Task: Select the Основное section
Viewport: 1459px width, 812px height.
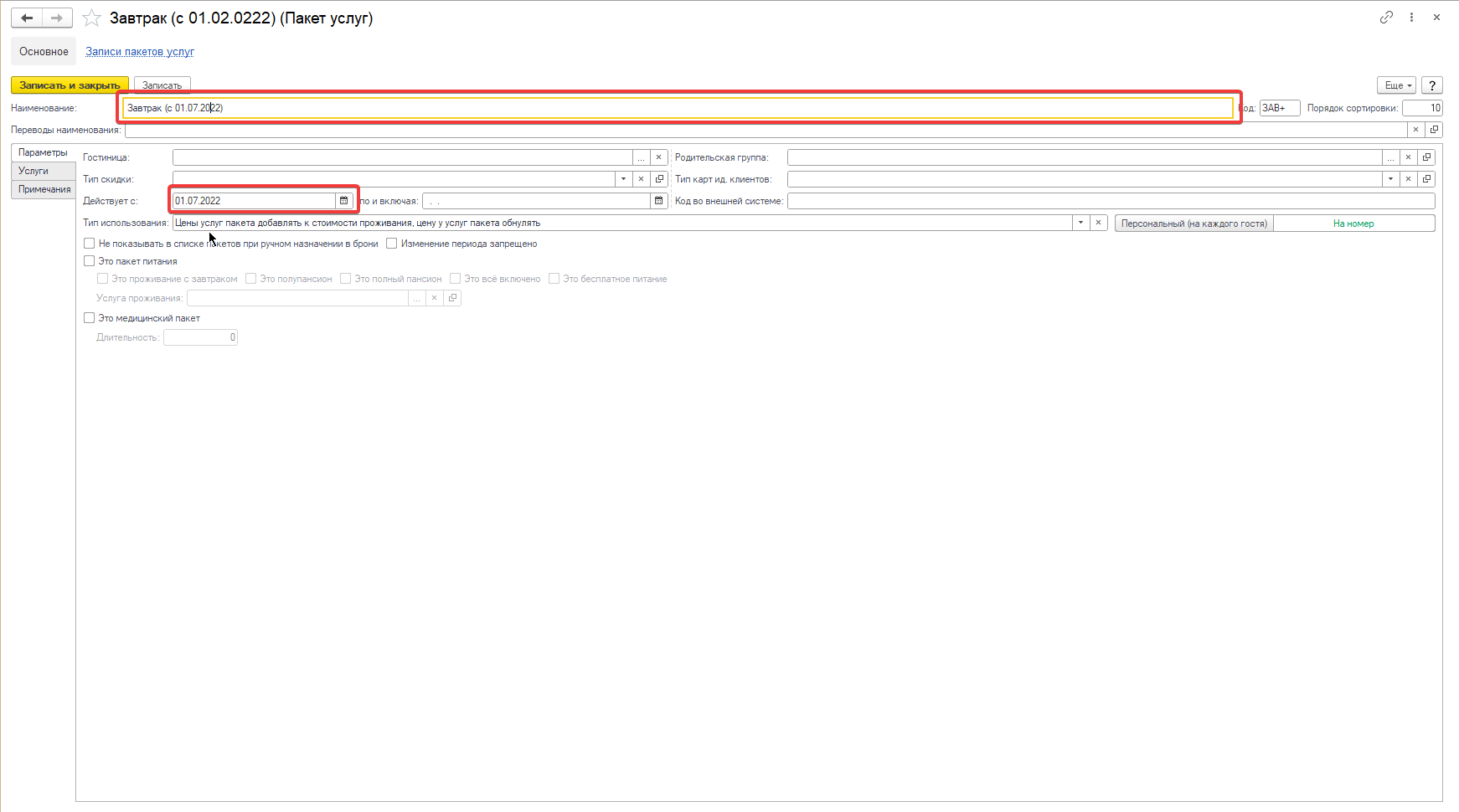Action: click(44, 52)
